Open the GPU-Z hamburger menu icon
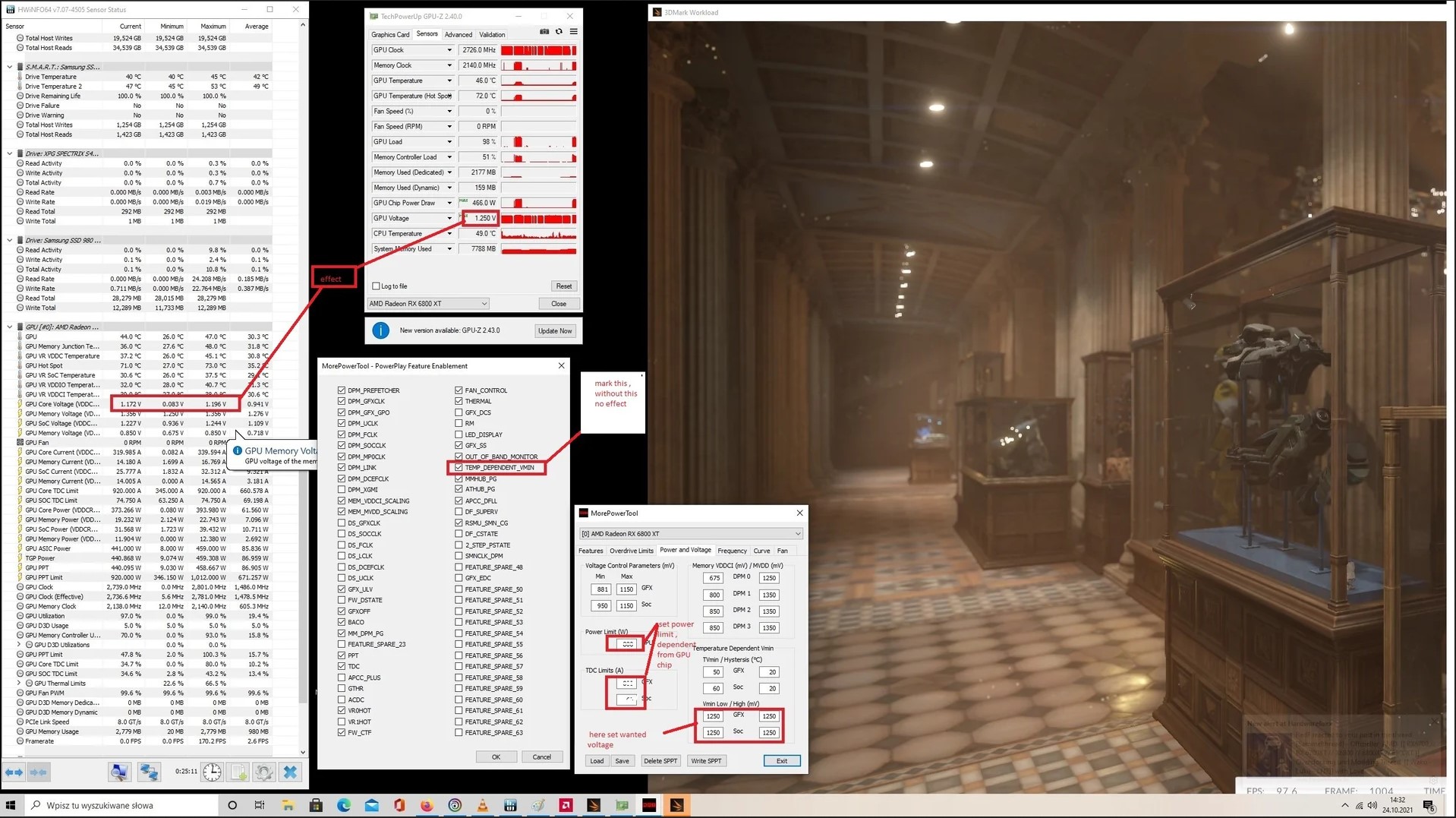The image size is (1456, 818). [573, 32]
